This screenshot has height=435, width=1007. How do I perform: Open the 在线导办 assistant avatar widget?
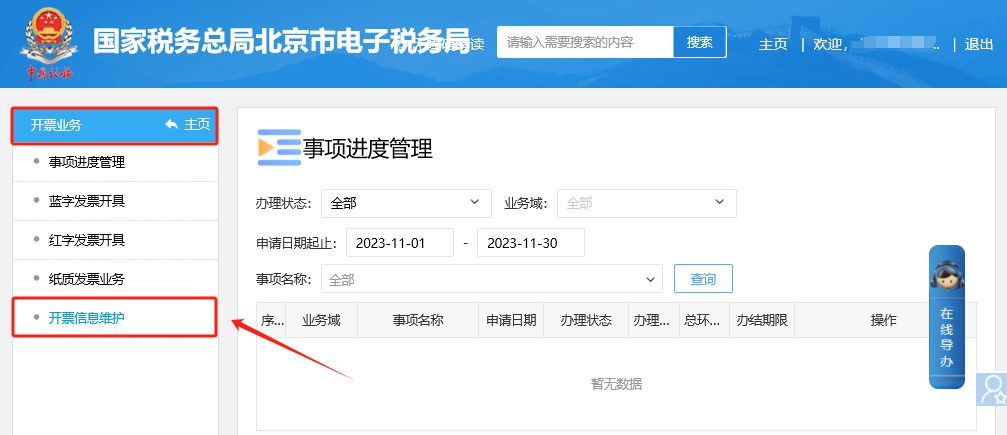coord(947,317)
